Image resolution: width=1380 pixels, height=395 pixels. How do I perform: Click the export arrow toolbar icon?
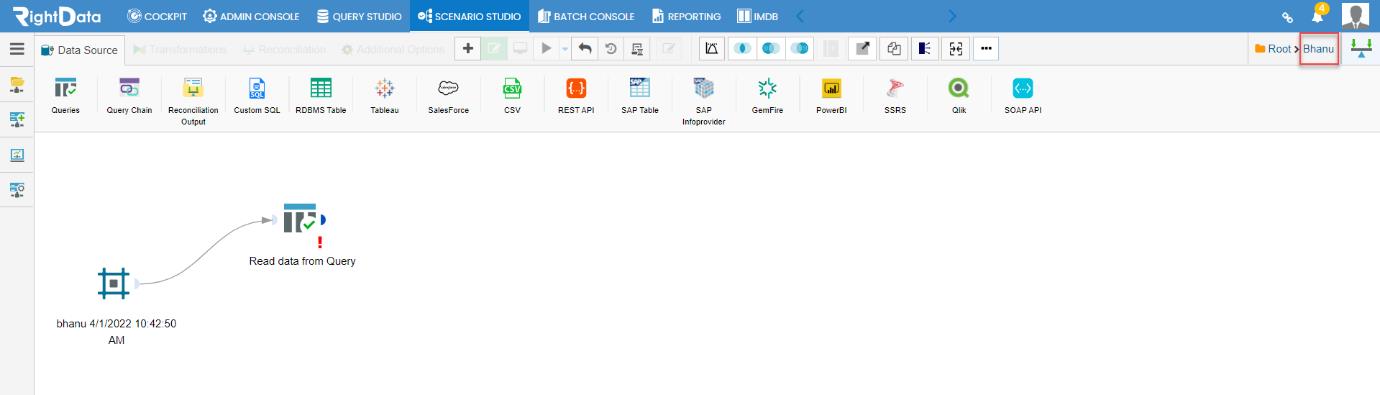(x=861, y=49)
